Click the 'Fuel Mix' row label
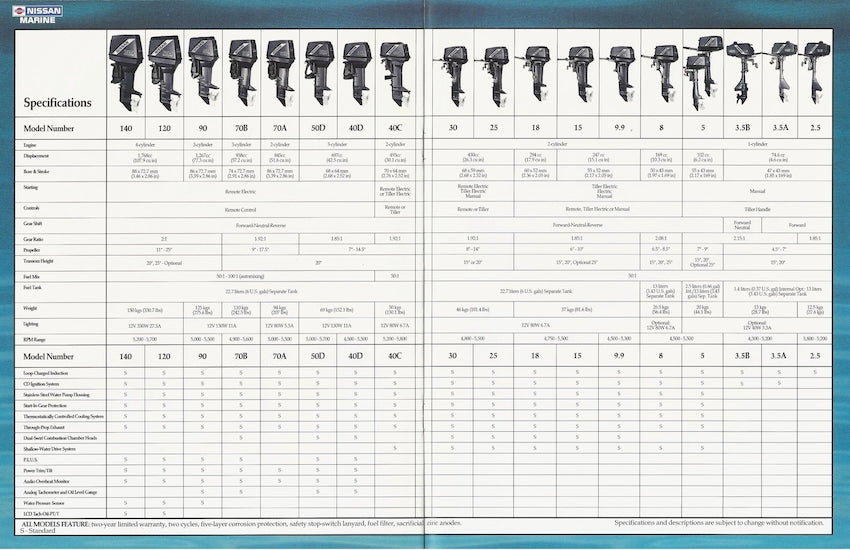The image size is (850, 550). pos(32,276)
